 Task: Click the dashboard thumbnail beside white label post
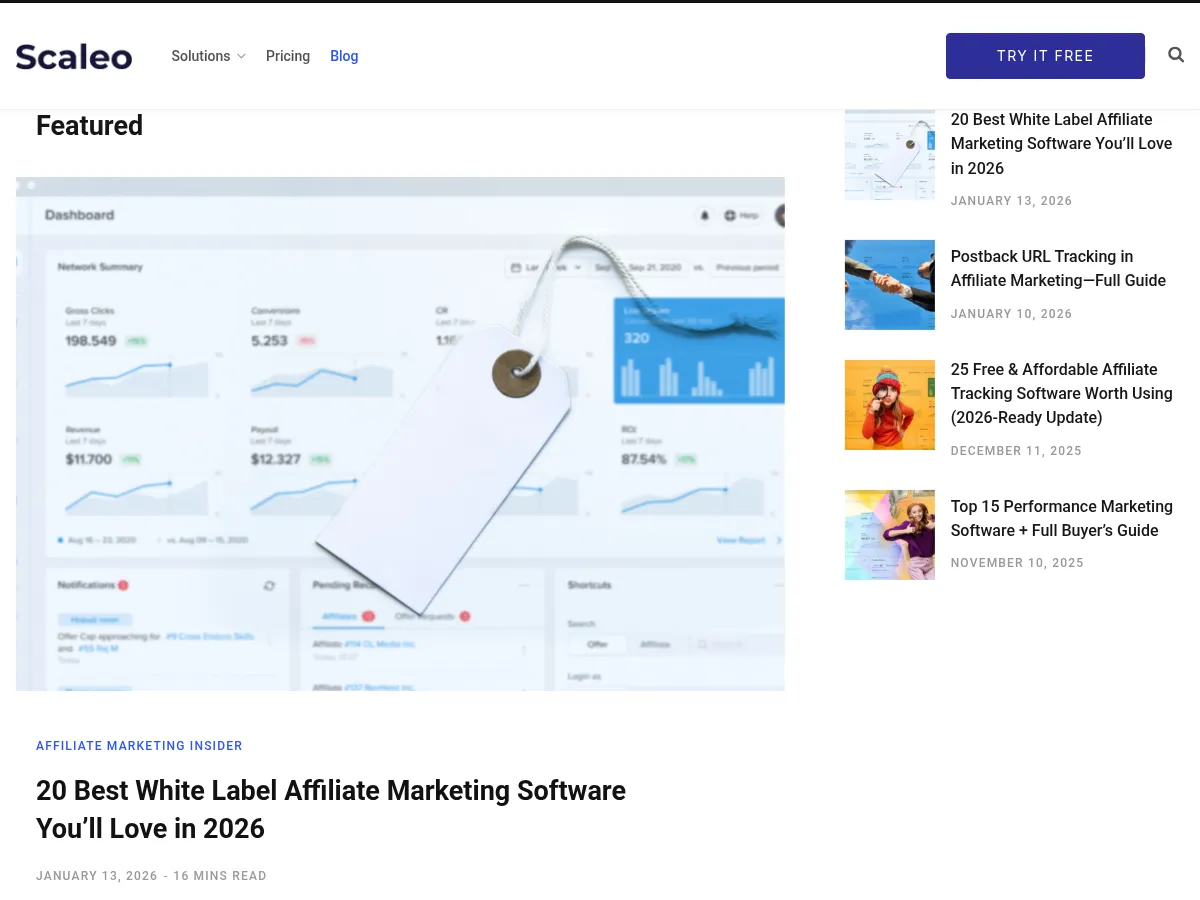[889, 154]
